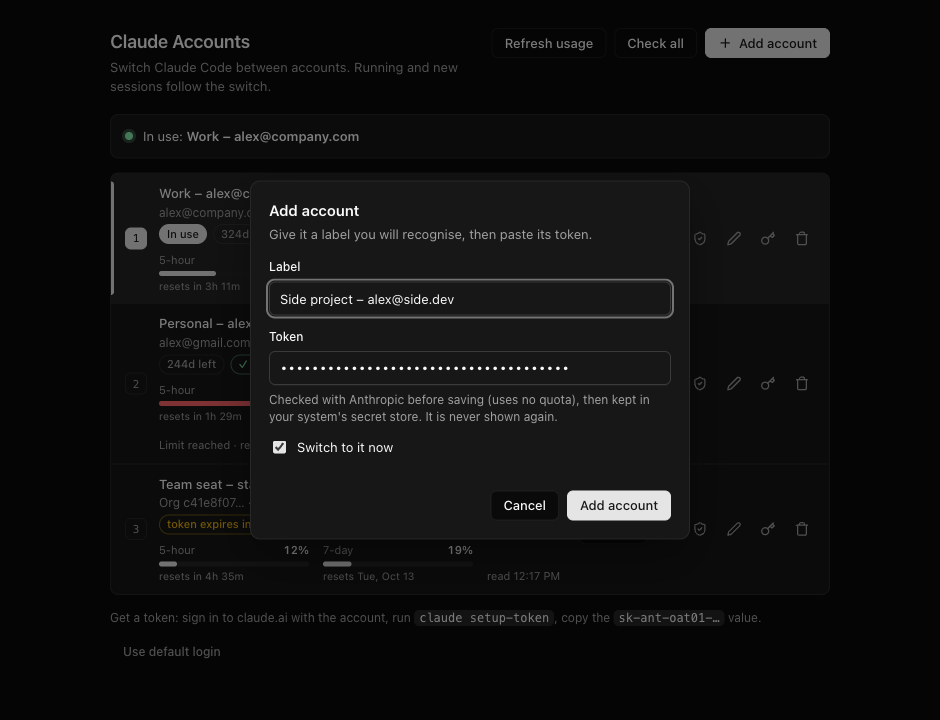Image resolution: width=940 pixels, height=720 pixels.
Task: Click the 'resets in 3h 11m' text
Action: [x=199, y=287]
